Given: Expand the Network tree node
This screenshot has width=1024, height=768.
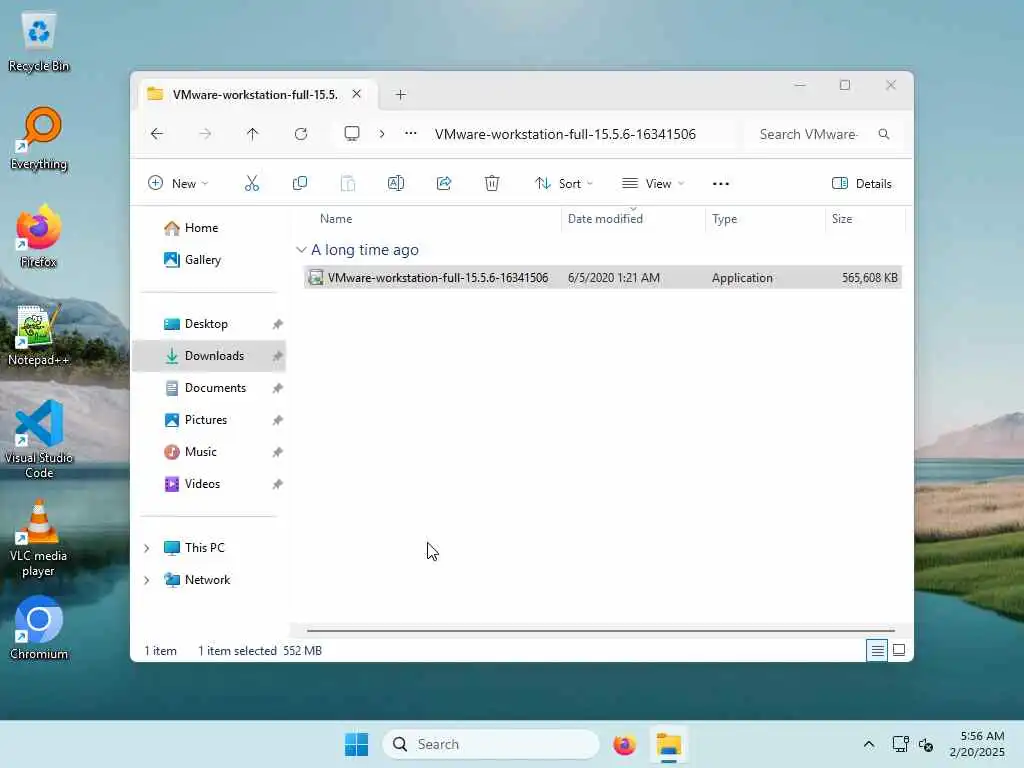Looking at the screenshot, I should tap(147, 580).
